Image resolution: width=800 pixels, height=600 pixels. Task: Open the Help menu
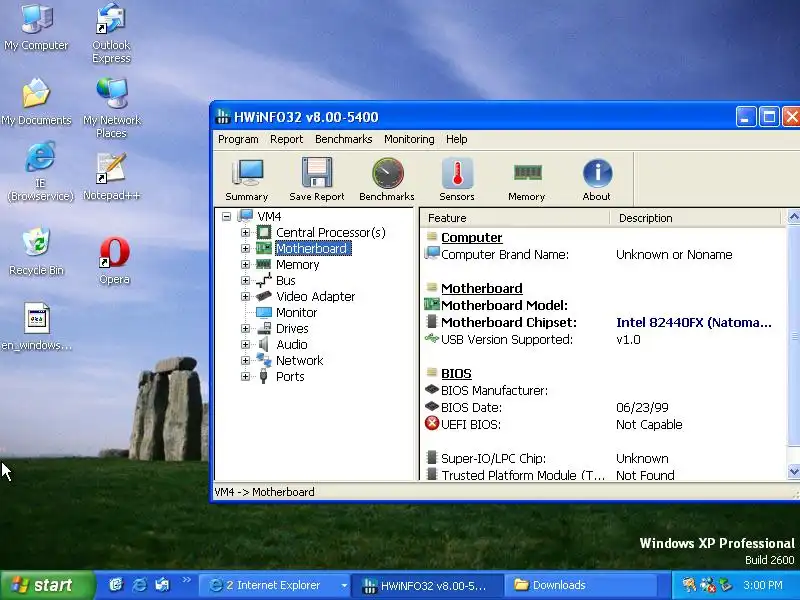457,139
